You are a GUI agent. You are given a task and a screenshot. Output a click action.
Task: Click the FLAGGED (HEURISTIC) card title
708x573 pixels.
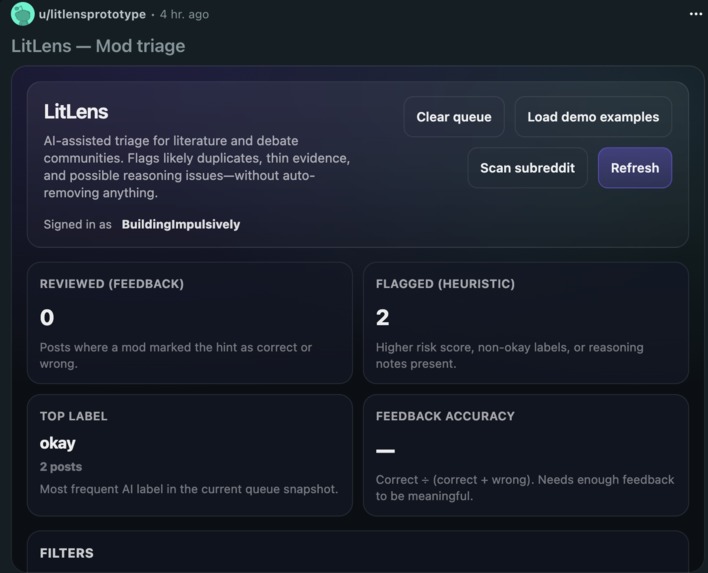click(x=445, y=284)
